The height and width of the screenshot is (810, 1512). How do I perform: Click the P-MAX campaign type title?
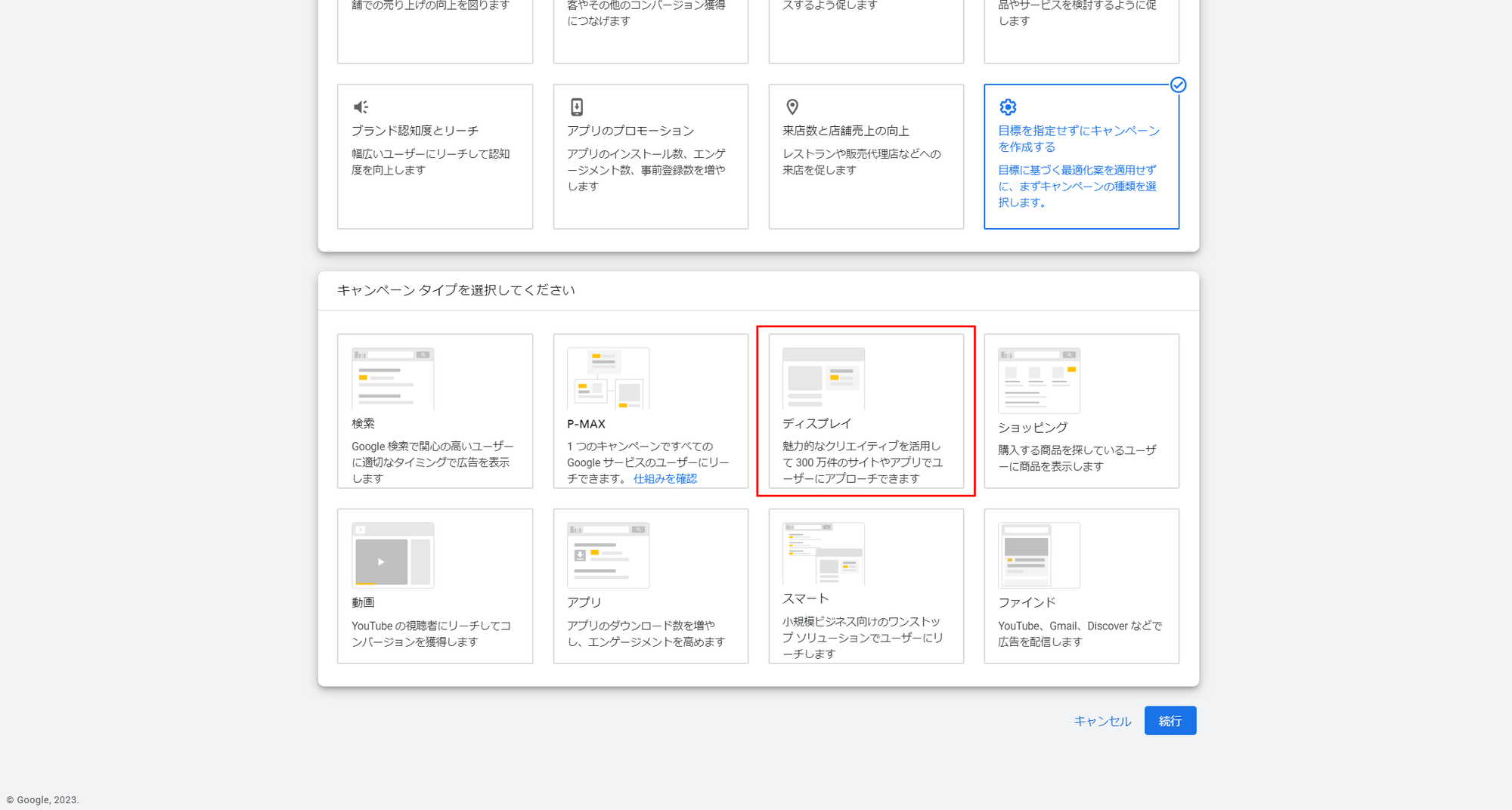click(587, 424)
